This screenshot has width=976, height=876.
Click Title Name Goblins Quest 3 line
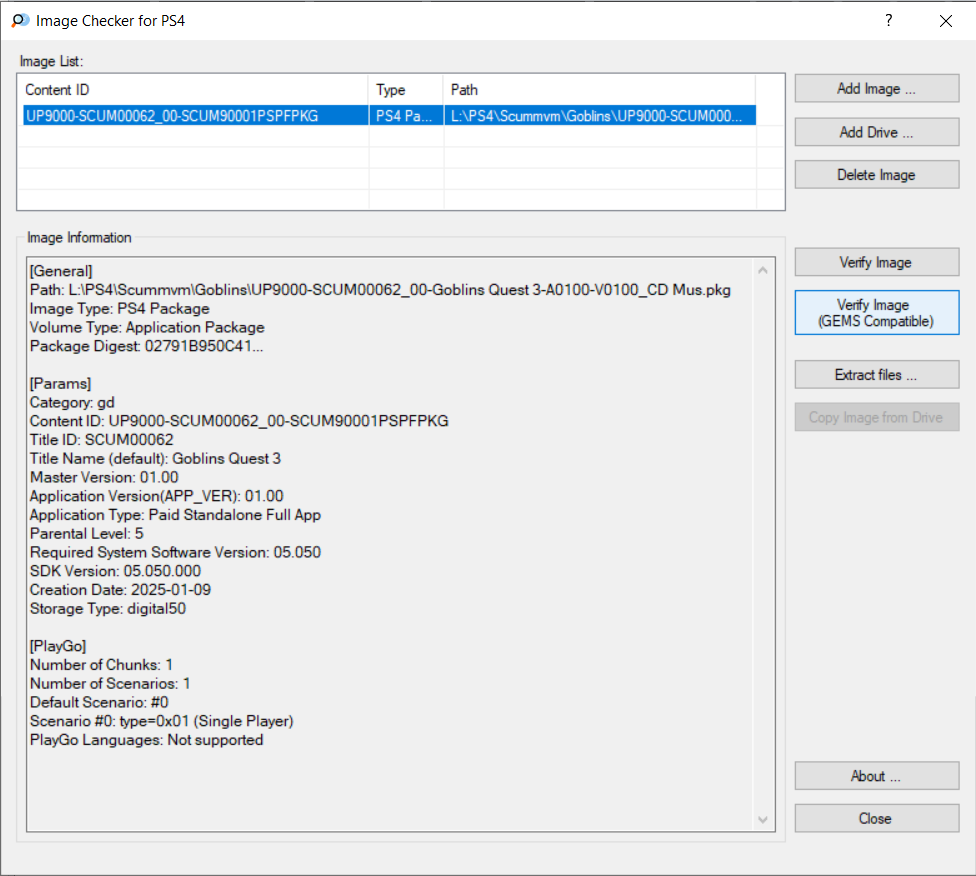click(x=156, y=458)
